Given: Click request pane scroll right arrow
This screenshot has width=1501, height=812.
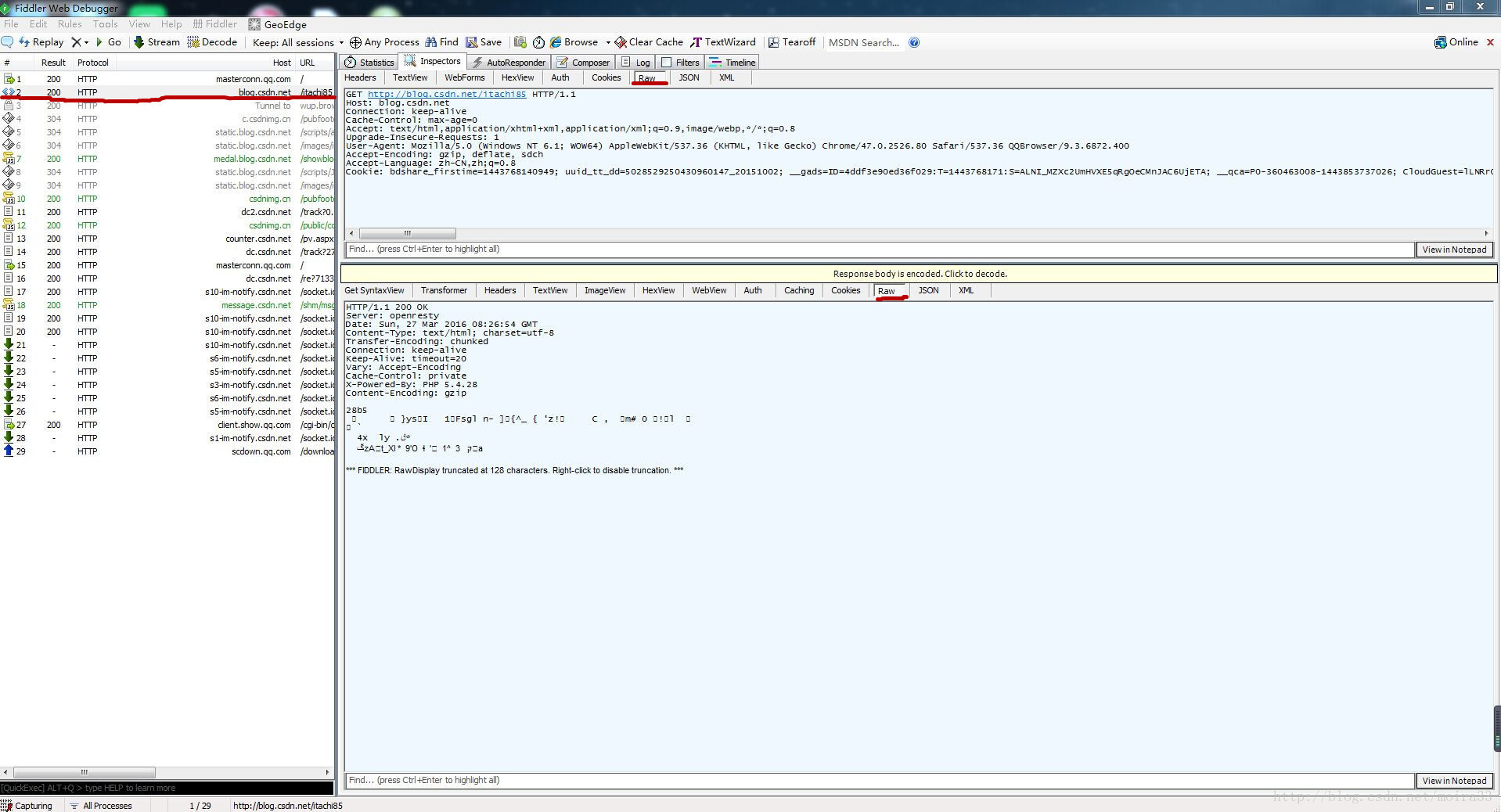Looking at the screenshot, I should tap(1486, 233).
